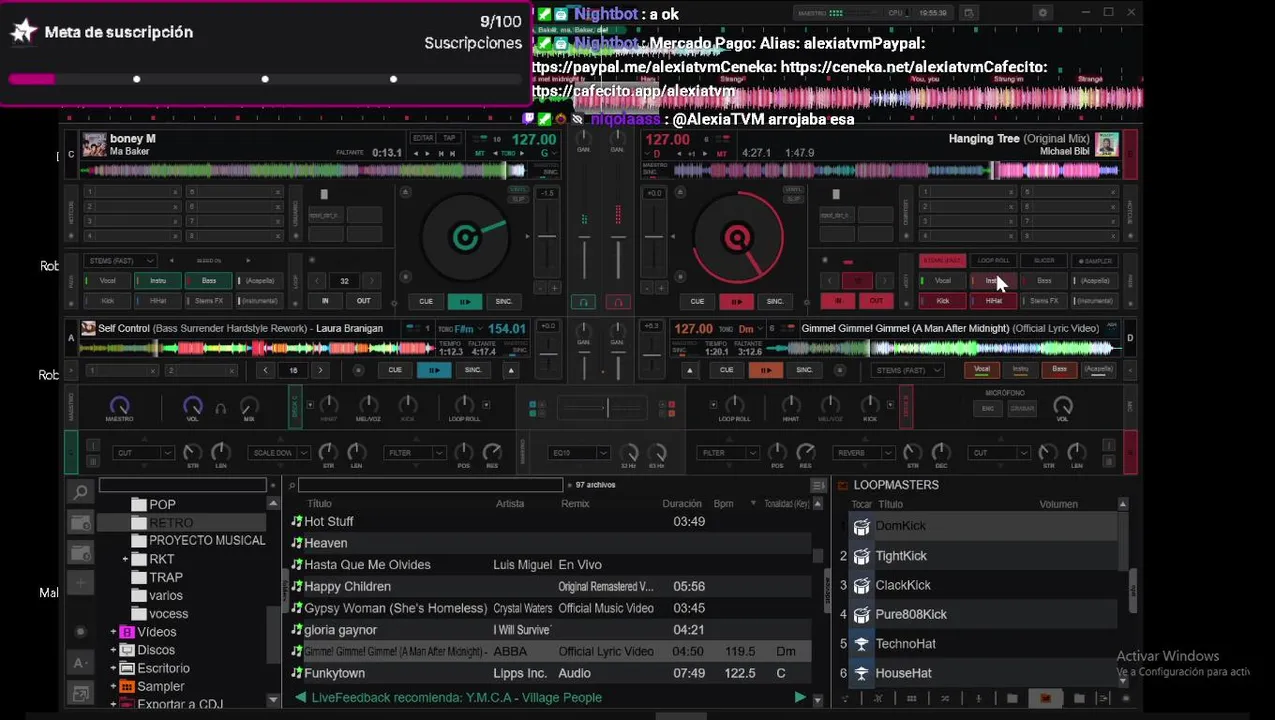Viewport: 1275px width, 720px height.
Task: Trigger the TightKick sample pad icon
Action: click(x=861, y=556)
